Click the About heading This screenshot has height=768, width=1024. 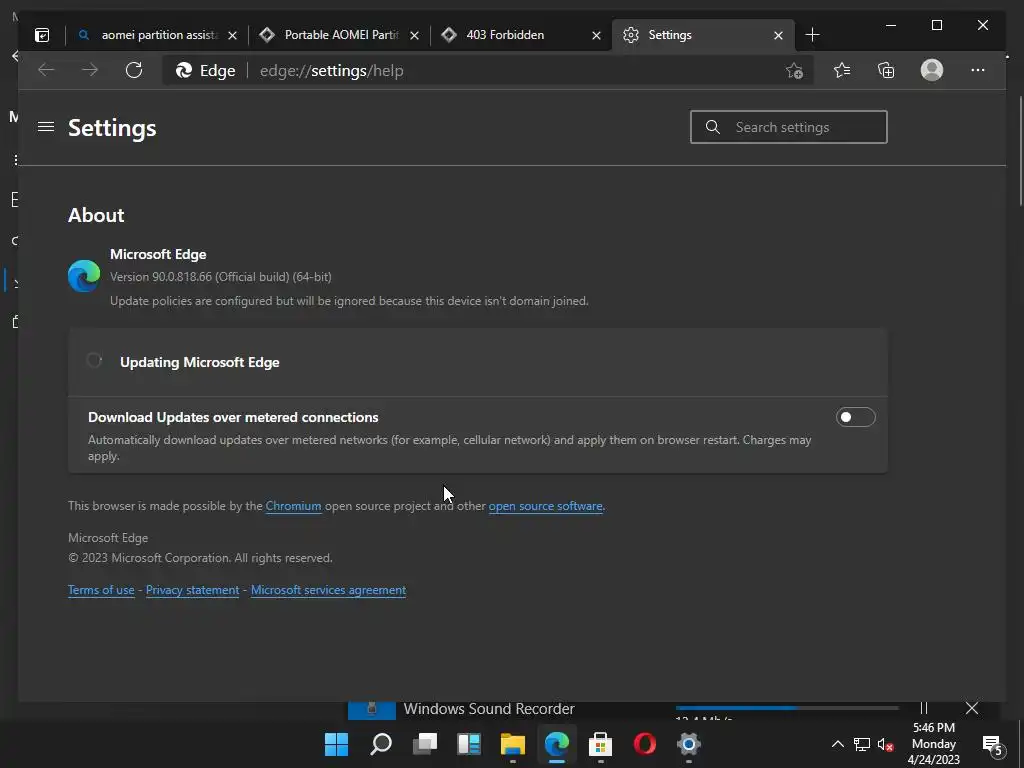pos(96,215)
